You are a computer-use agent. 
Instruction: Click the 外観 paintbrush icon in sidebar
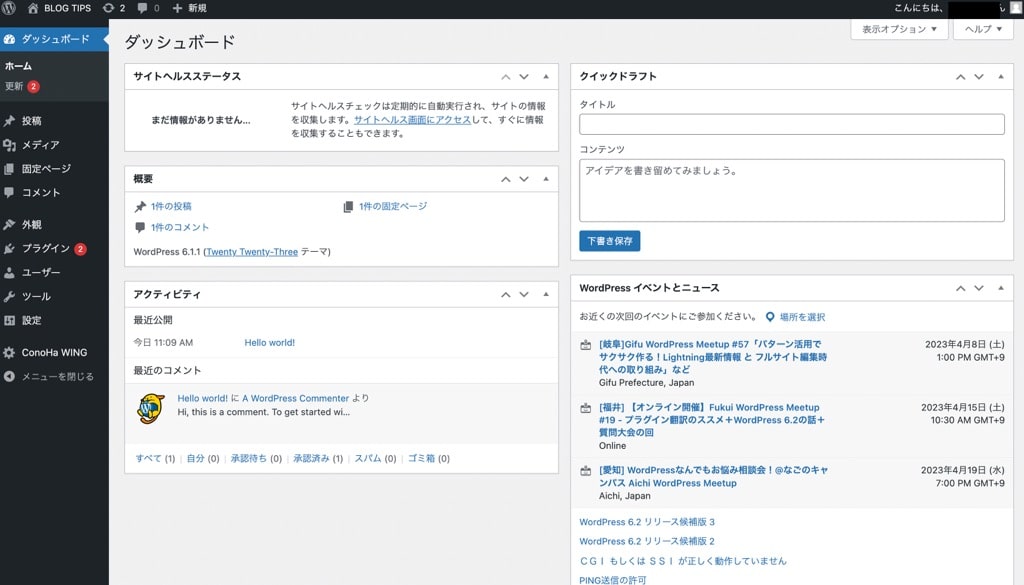coord(9,225)
